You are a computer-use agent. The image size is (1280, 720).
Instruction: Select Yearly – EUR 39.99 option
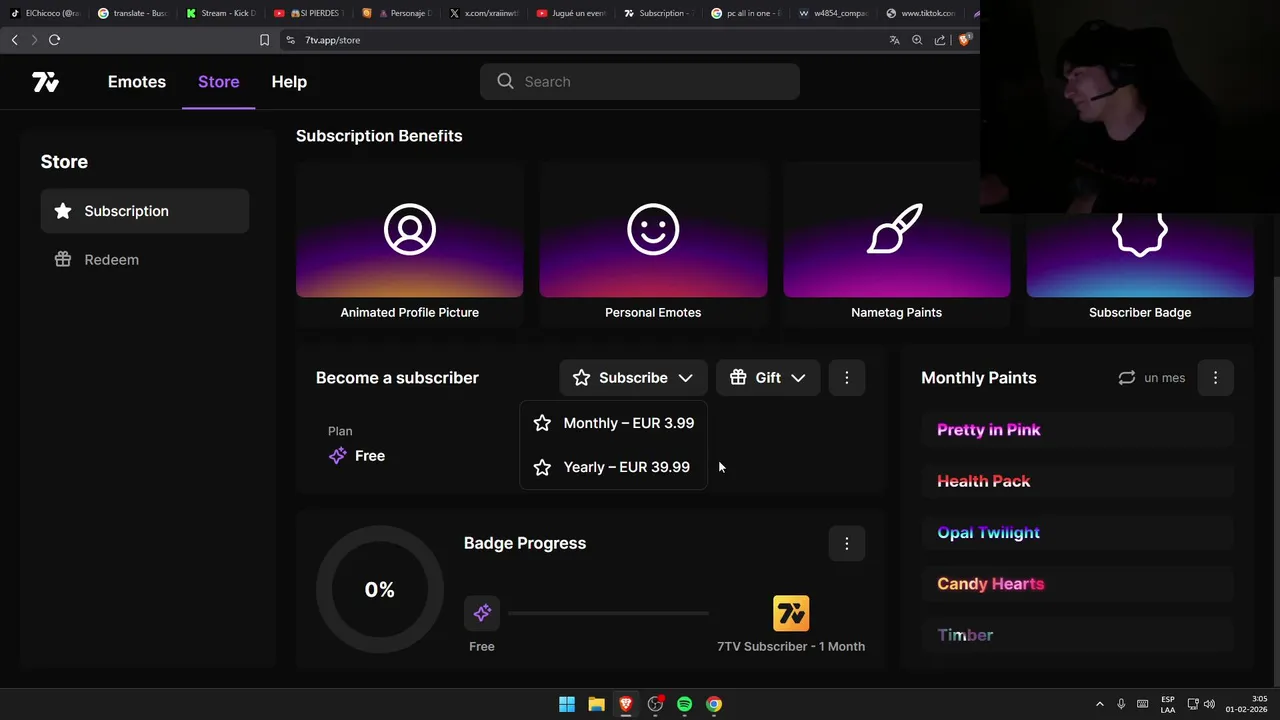tap(614, 467)
